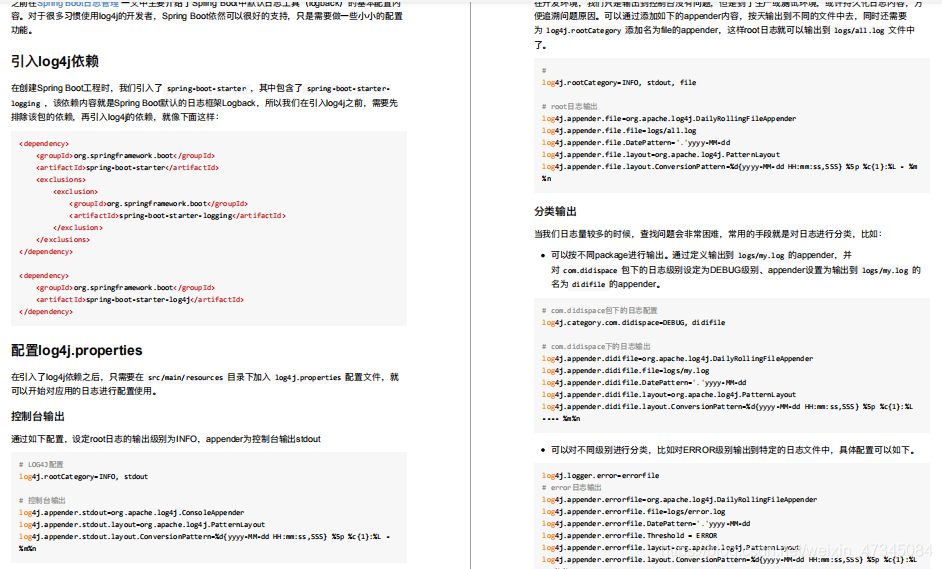The image size is (942, 569).
Task: Click the code line 'spring-boot-starter-logging</artifactId>'
Action: (x=177, y=216)
